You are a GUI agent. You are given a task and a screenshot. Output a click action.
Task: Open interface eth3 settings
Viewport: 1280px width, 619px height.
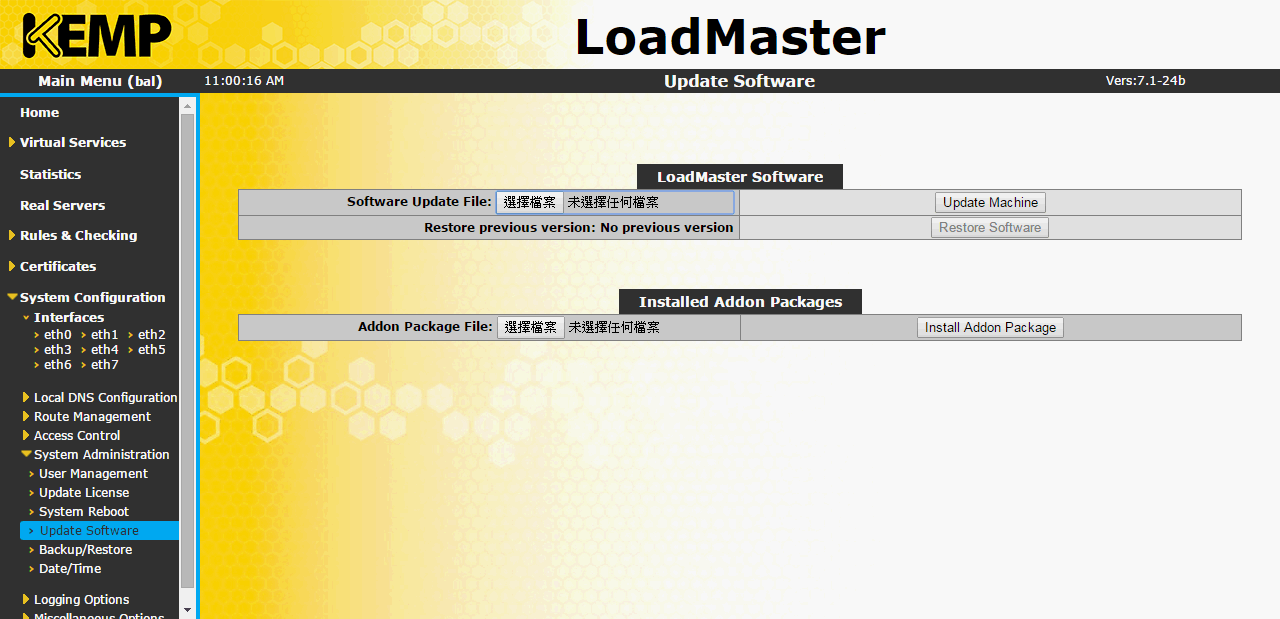click(x=57, y=350)
